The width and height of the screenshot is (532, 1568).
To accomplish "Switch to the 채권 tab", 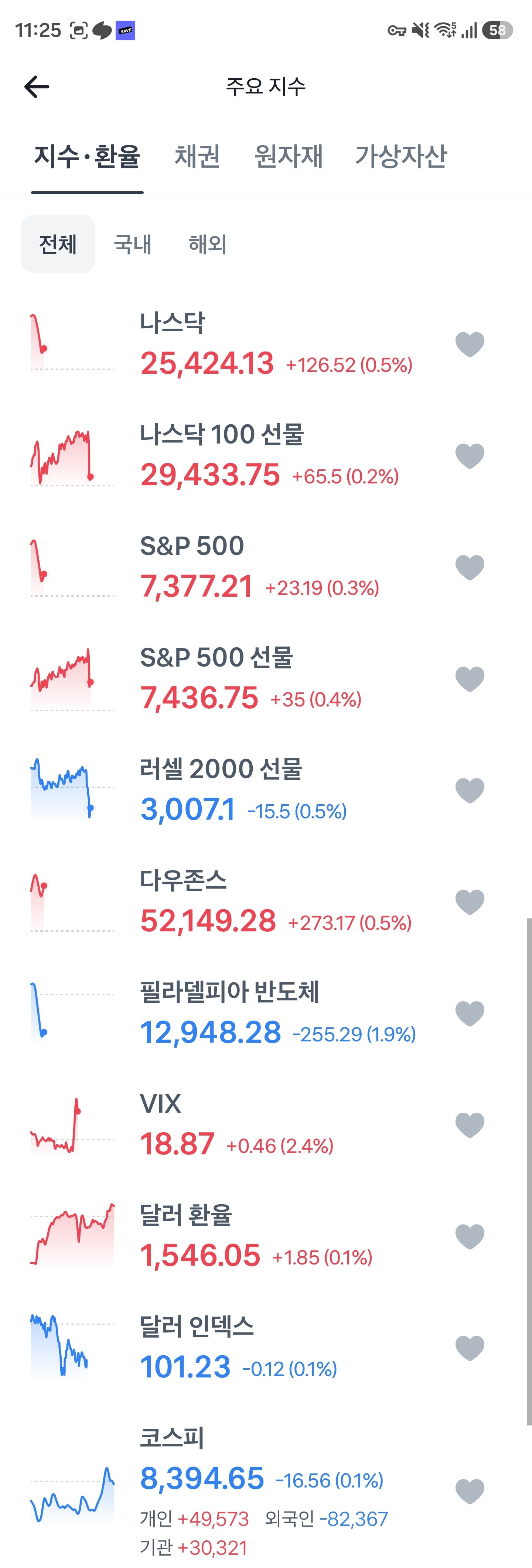I will point(197,156).
